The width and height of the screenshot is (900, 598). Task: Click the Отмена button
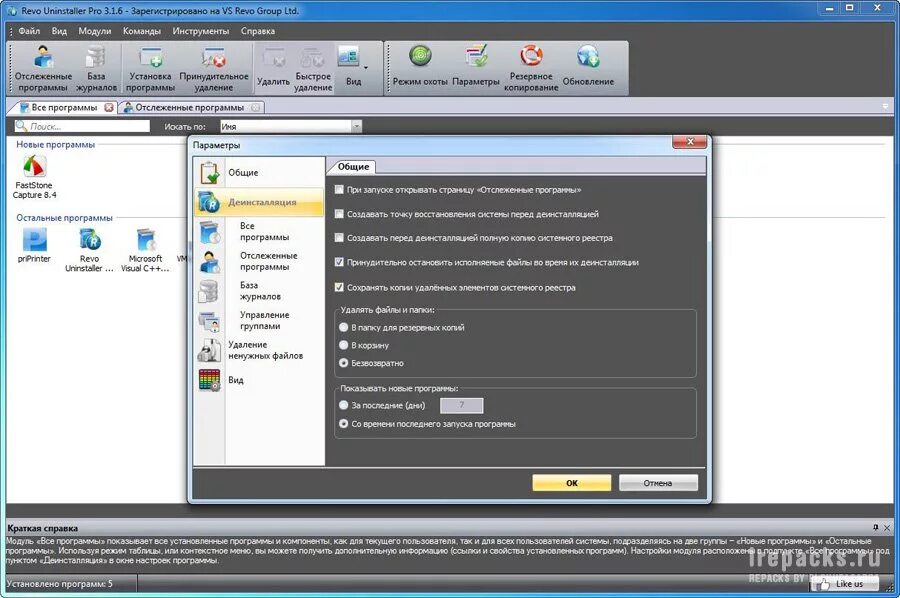(658, 483)
